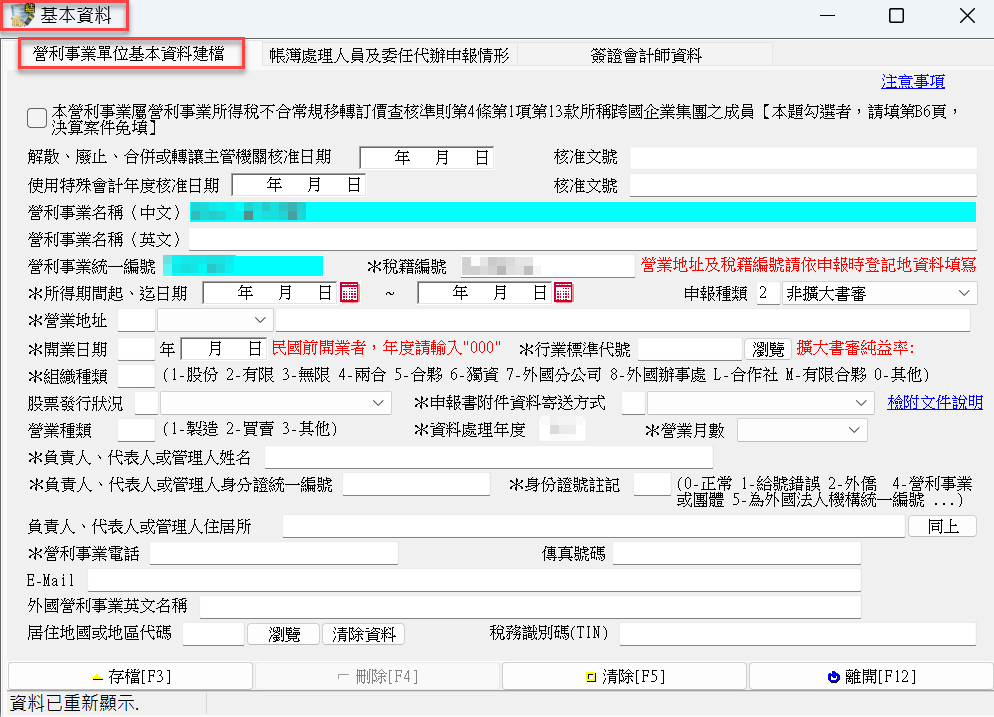Click the 股票發行狀況 code box
The width and height of the screenshot is (994, 717).
click(x=146, y=403)
